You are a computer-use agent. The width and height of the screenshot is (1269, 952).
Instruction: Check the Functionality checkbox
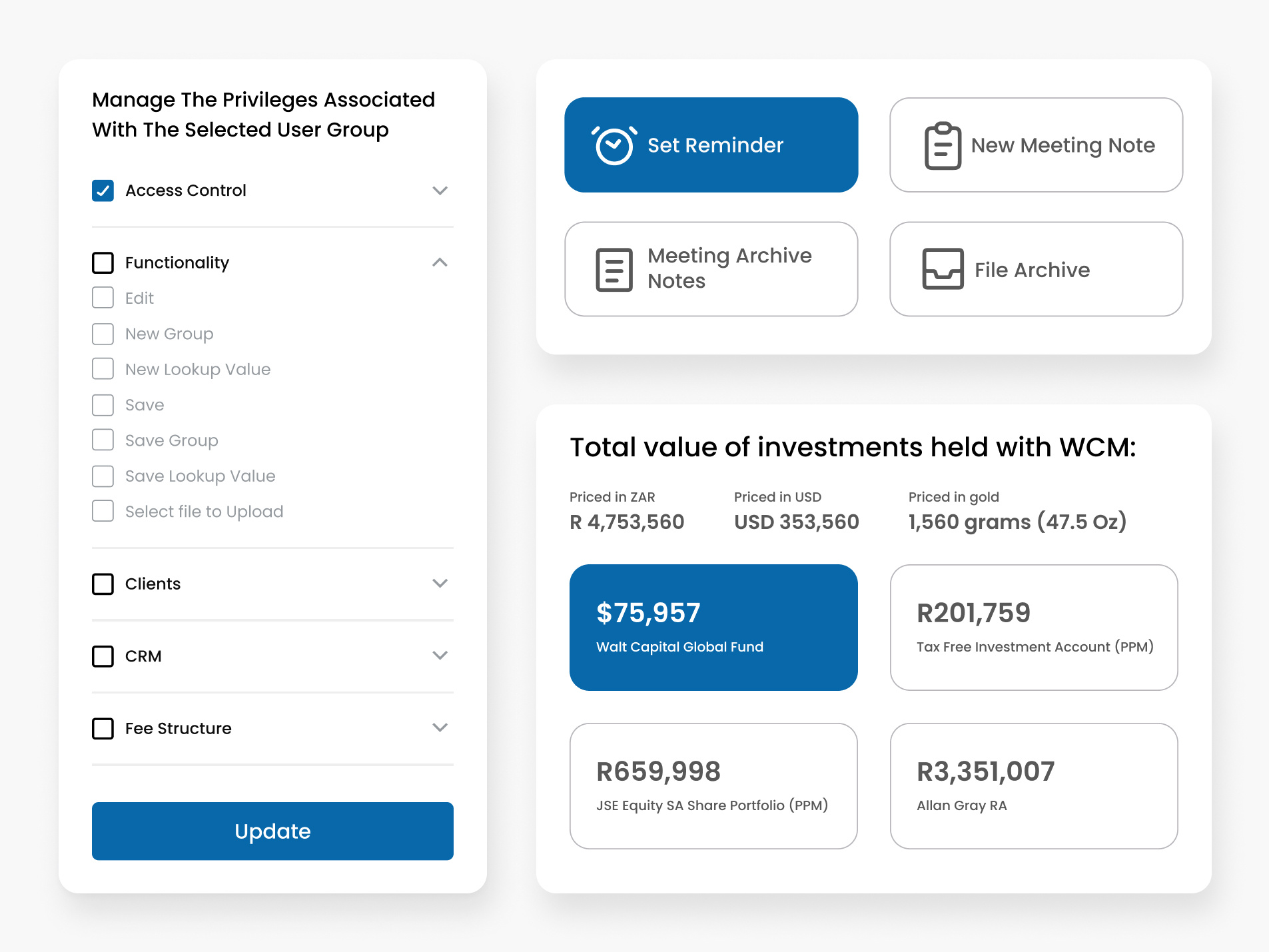pyautogui.click(x=103, y=262)
